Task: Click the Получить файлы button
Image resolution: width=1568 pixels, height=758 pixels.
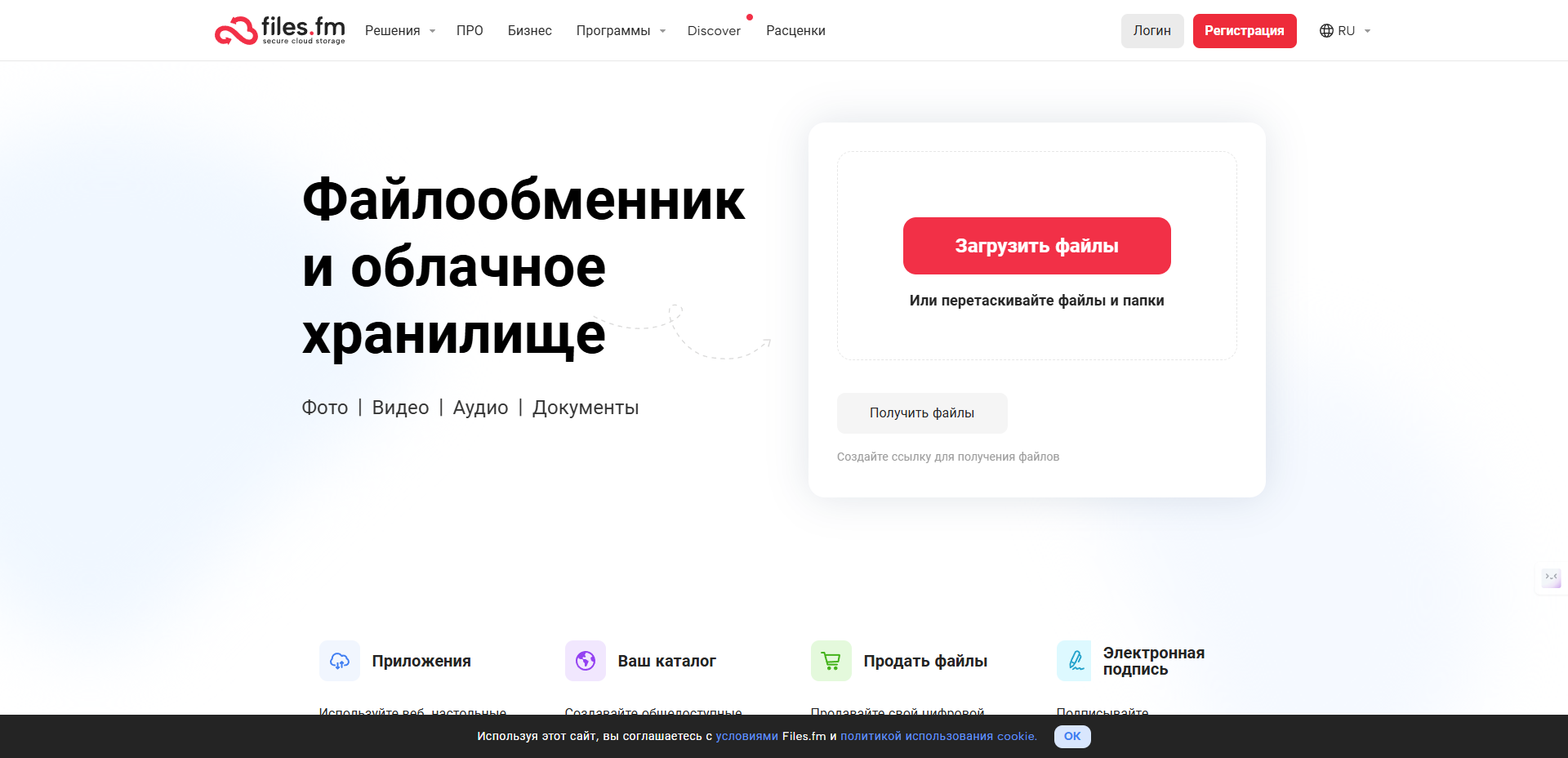Action: coord(922,413)
